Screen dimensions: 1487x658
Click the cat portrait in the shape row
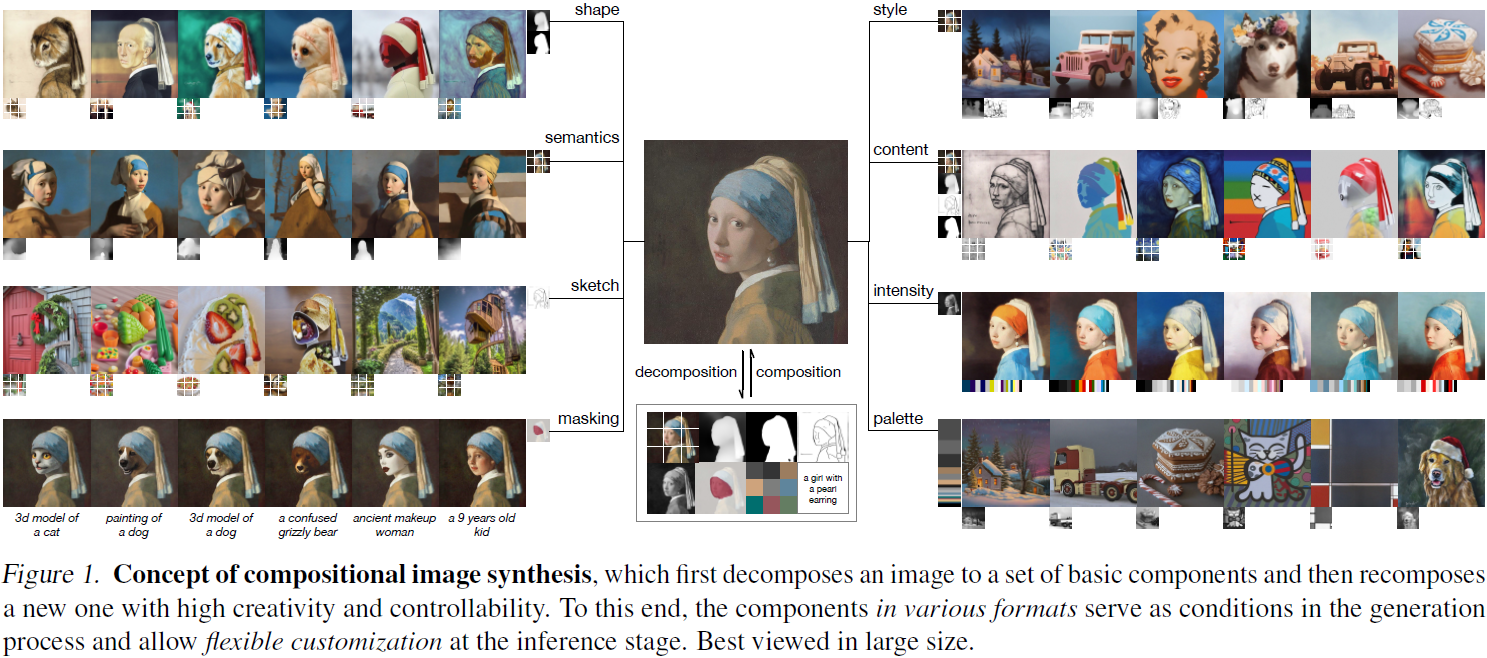(x=46, y=54)
